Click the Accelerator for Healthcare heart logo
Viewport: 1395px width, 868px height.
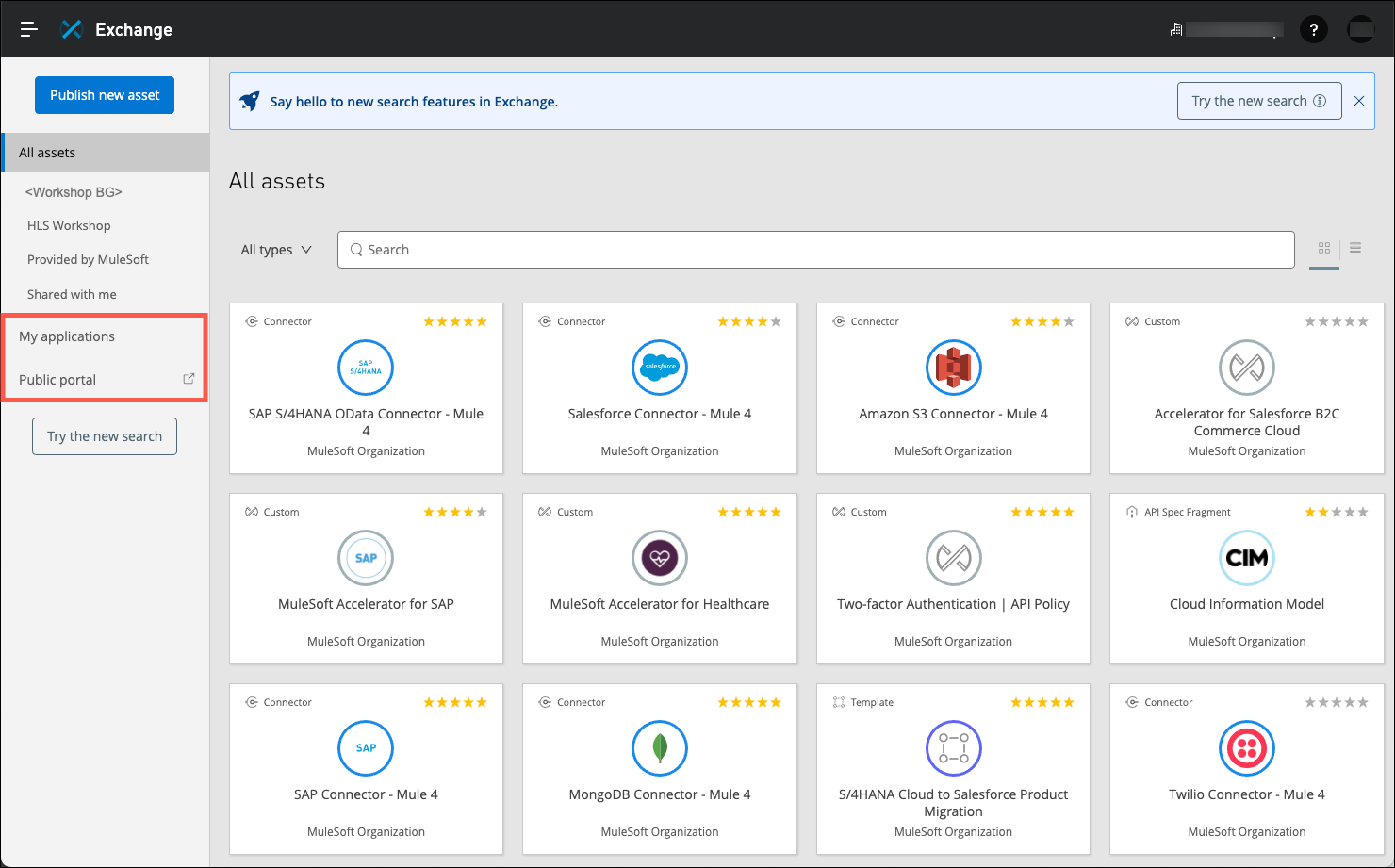point(660,558)
